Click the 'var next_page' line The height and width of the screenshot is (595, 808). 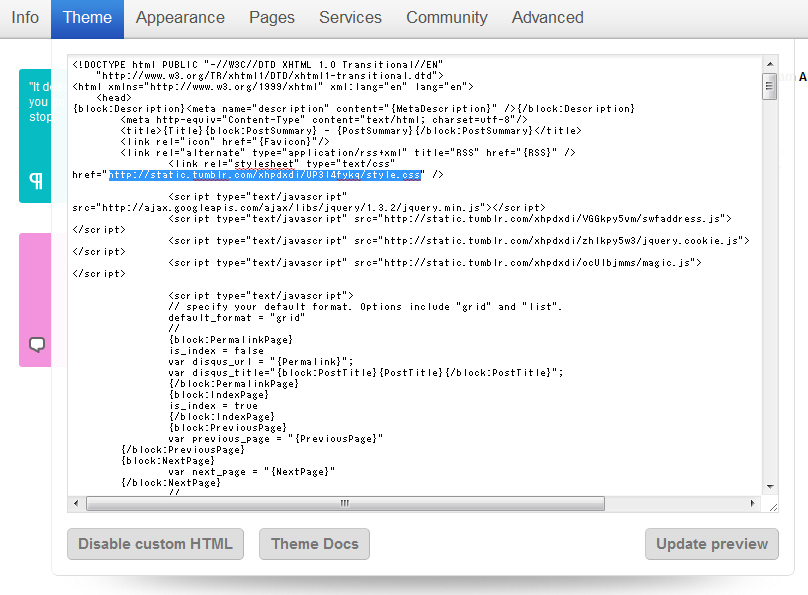pos(251,472)
